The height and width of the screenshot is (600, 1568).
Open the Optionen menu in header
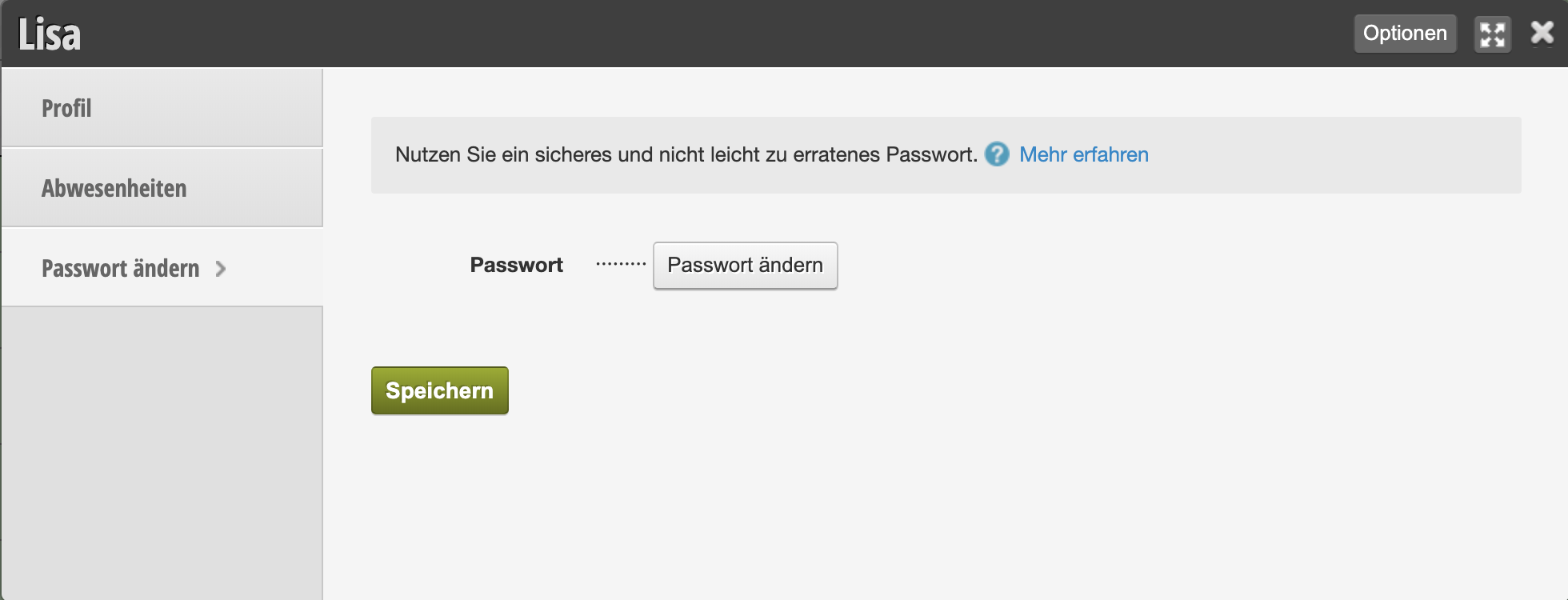(1405, 34)
